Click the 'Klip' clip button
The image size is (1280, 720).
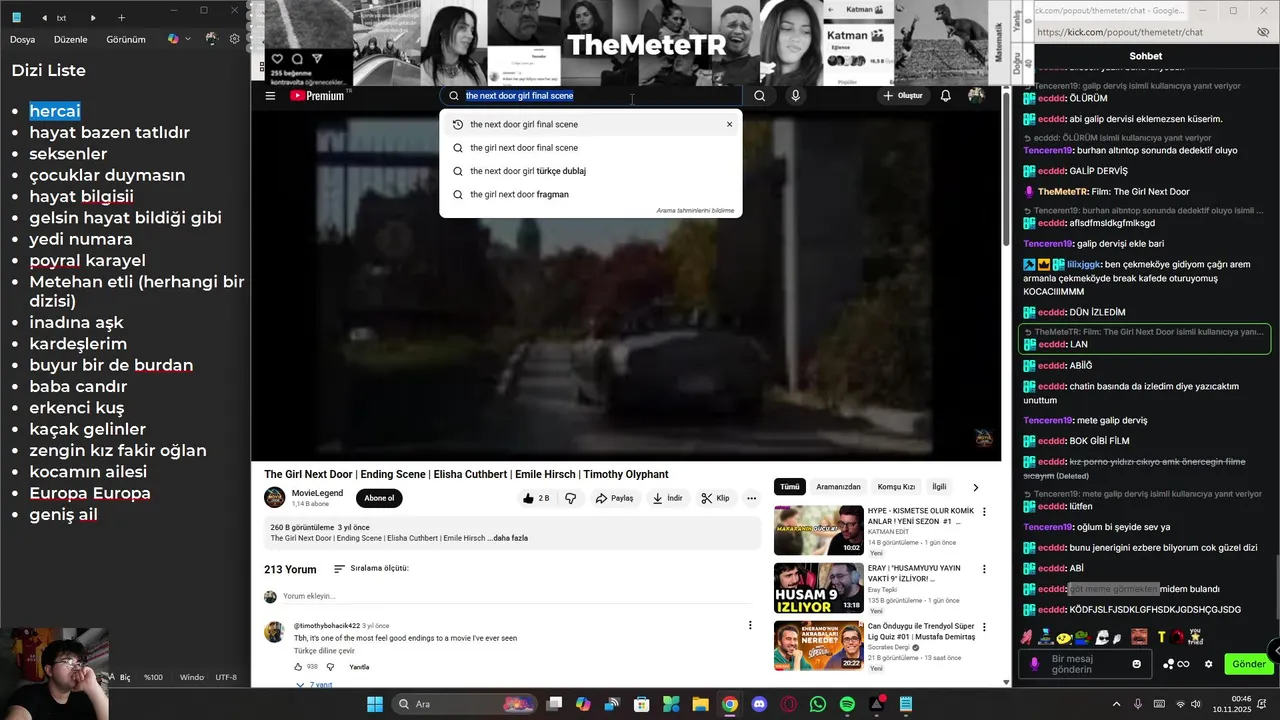click(x=715, y=498)
